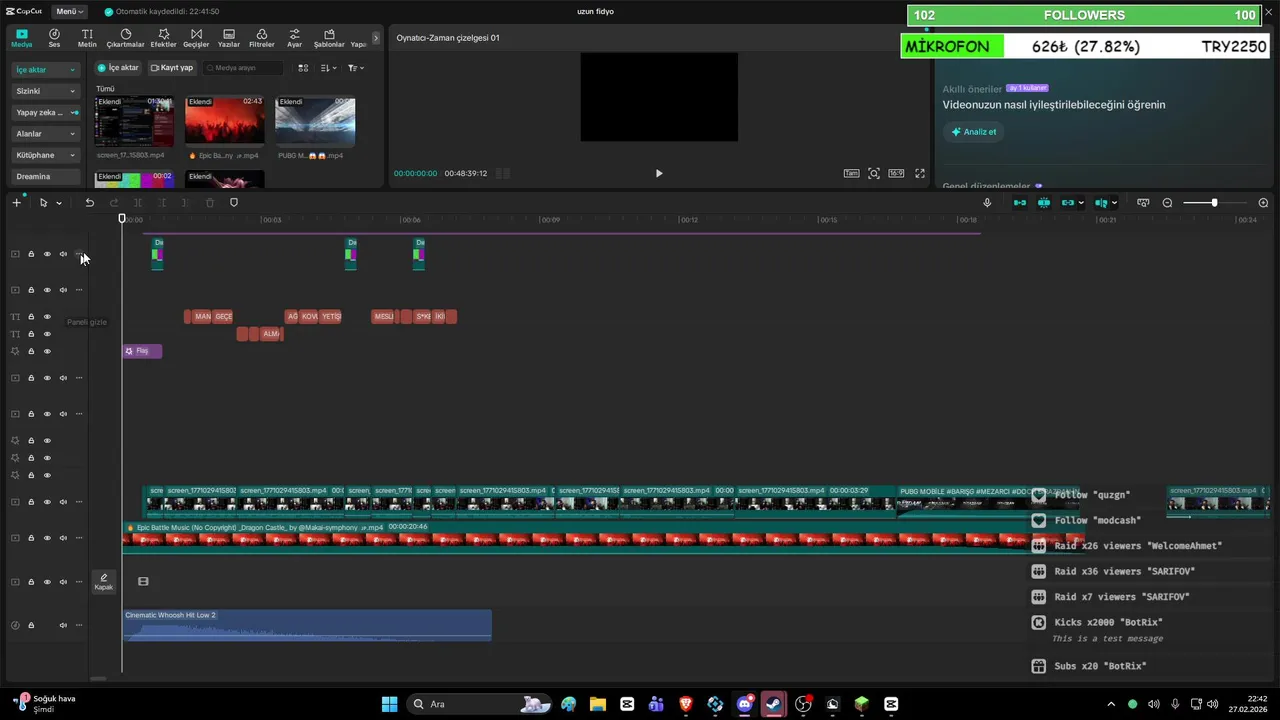Select the Flaş effect clip on timeline

142,351
